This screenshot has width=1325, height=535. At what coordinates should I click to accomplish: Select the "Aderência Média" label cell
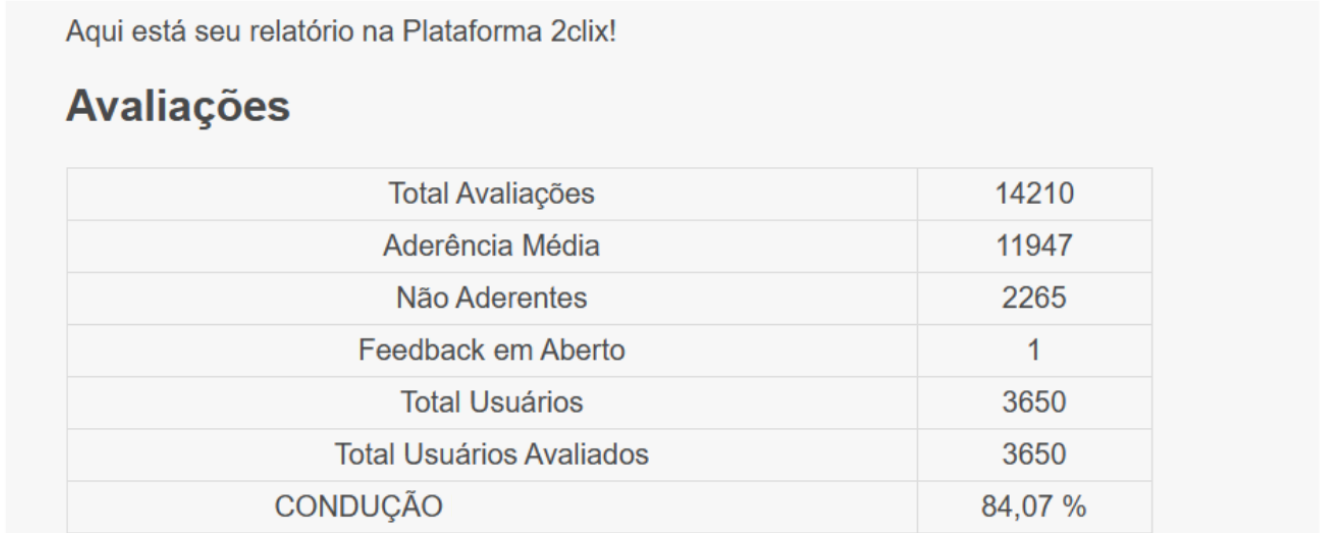pyautogui.click(x=492, y=246)
